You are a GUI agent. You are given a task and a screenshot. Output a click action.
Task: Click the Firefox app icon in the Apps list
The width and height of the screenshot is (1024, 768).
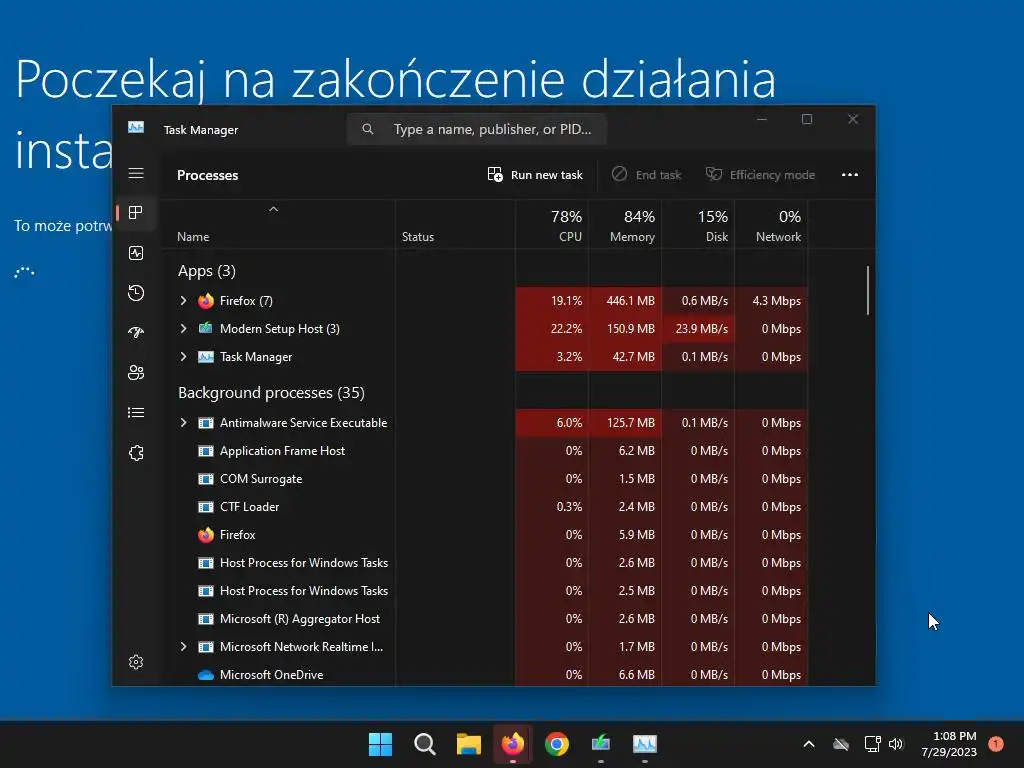coord(206,300)
